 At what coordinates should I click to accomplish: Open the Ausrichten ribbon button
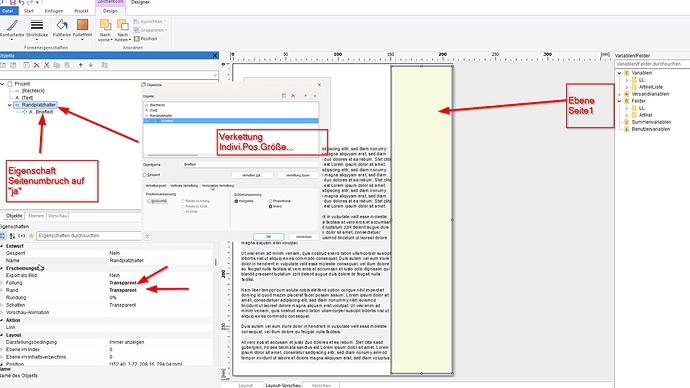click(150, 22)
